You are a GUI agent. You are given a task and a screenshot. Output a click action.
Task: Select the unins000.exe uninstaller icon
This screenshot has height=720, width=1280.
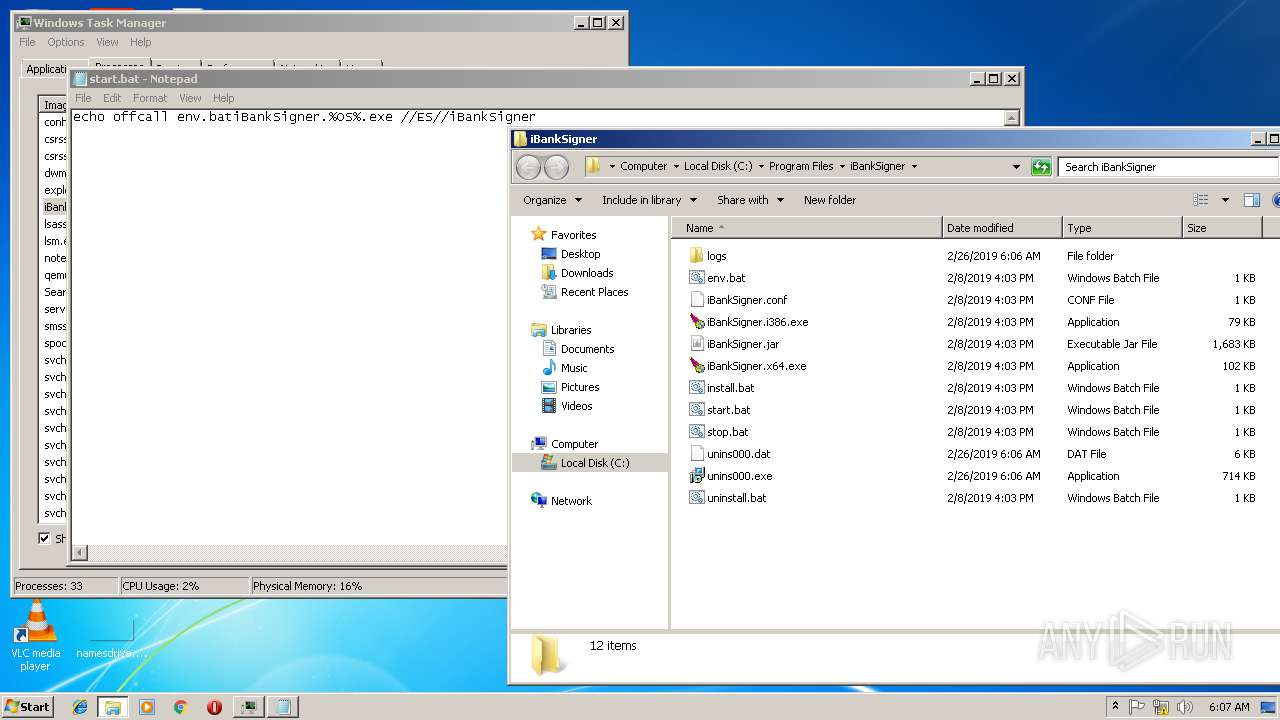[697, 476]
